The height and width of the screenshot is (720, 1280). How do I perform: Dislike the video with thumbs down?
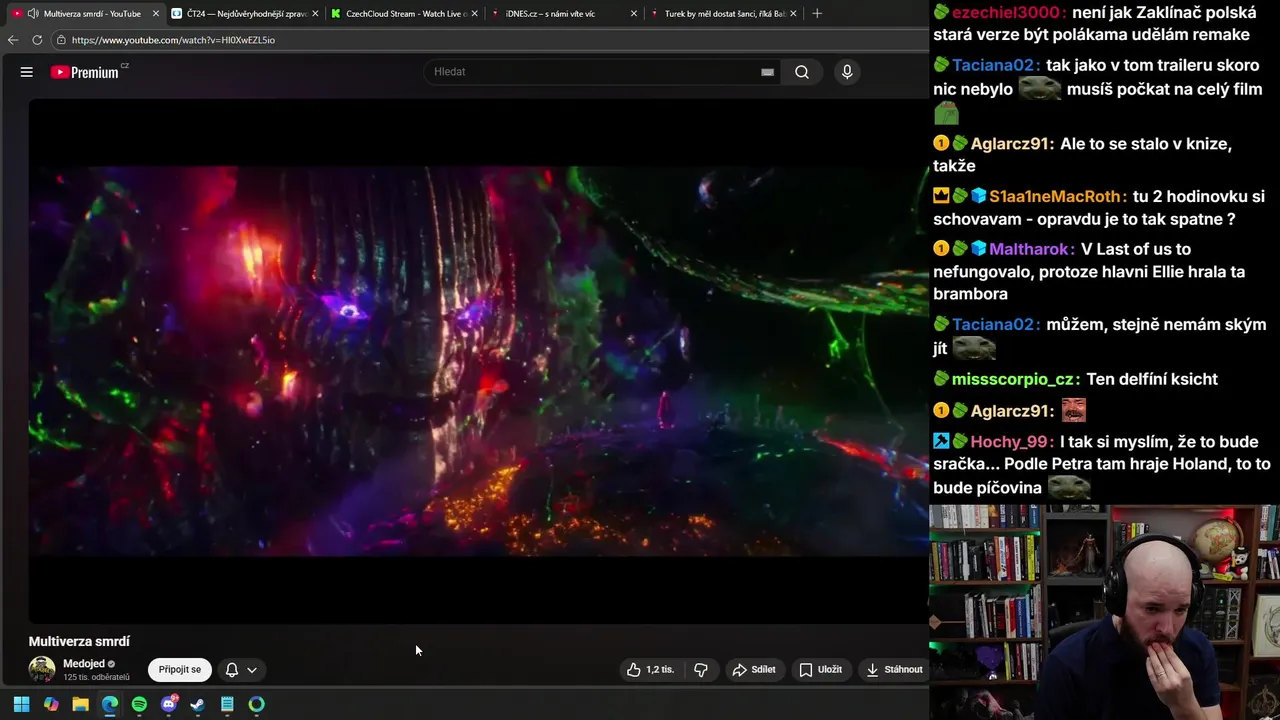coord(701,670)
